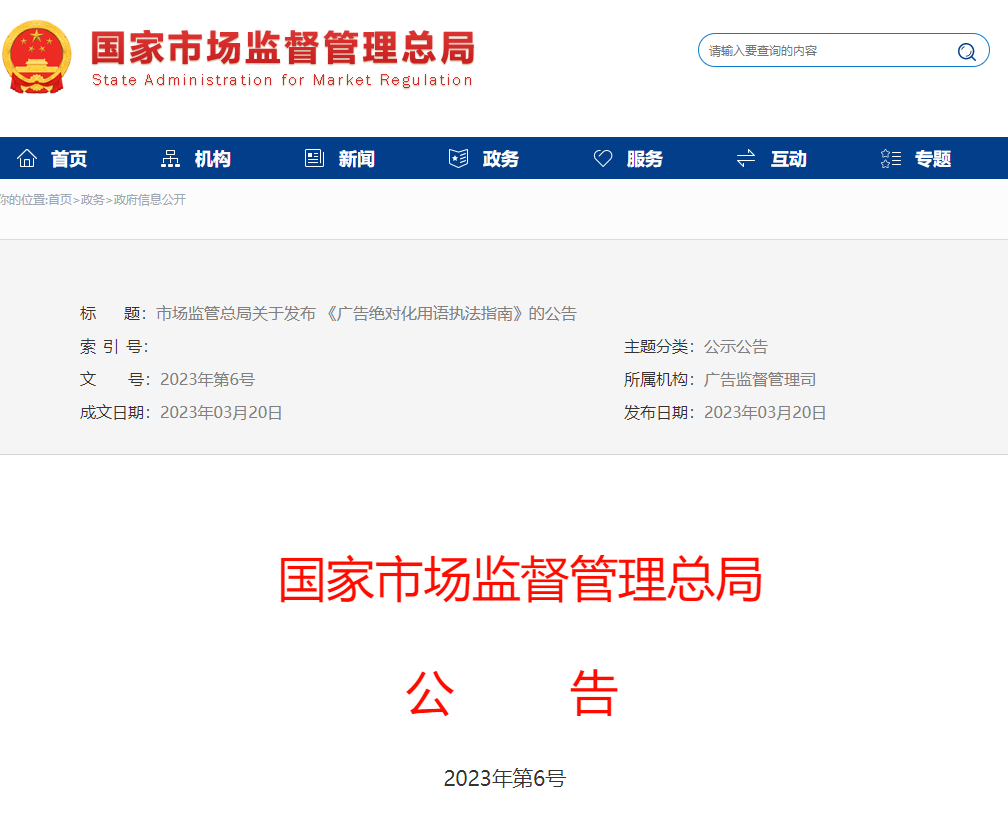The width and height of the screenshot is (1008, 816).
Task: Select the title text 市场监管总局关于发布《广告绝对化用语执法指南》的公告
Action: pos(366,314)
